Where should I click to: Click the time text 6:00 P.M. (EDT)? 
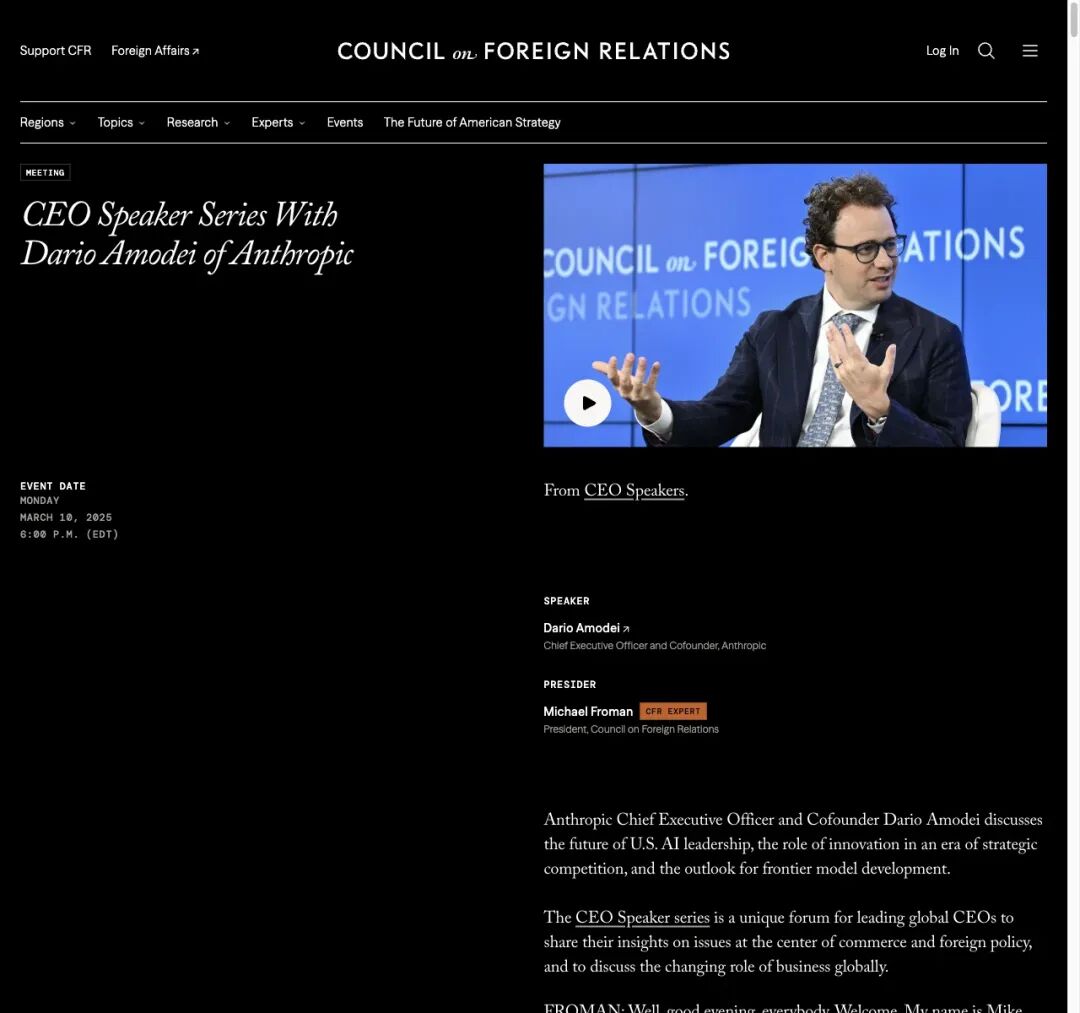tap(69, 534)
